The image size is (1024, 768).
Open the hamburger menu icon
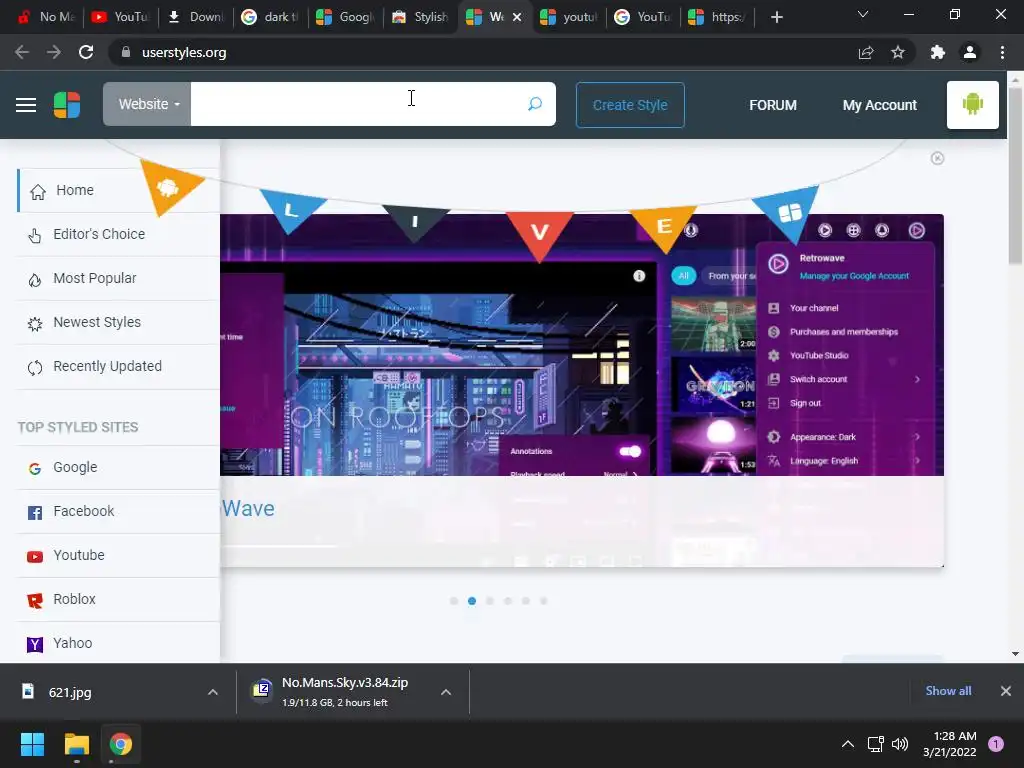click(26, 104)
